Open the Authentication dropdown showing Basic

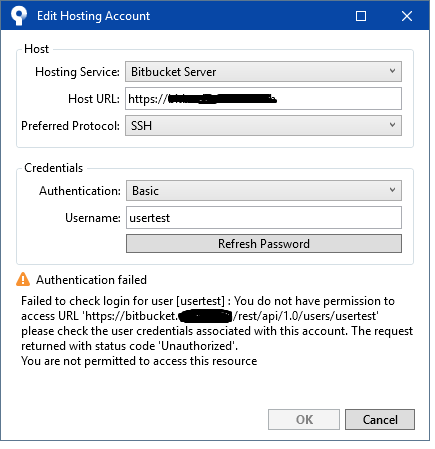tap(264, 191)
